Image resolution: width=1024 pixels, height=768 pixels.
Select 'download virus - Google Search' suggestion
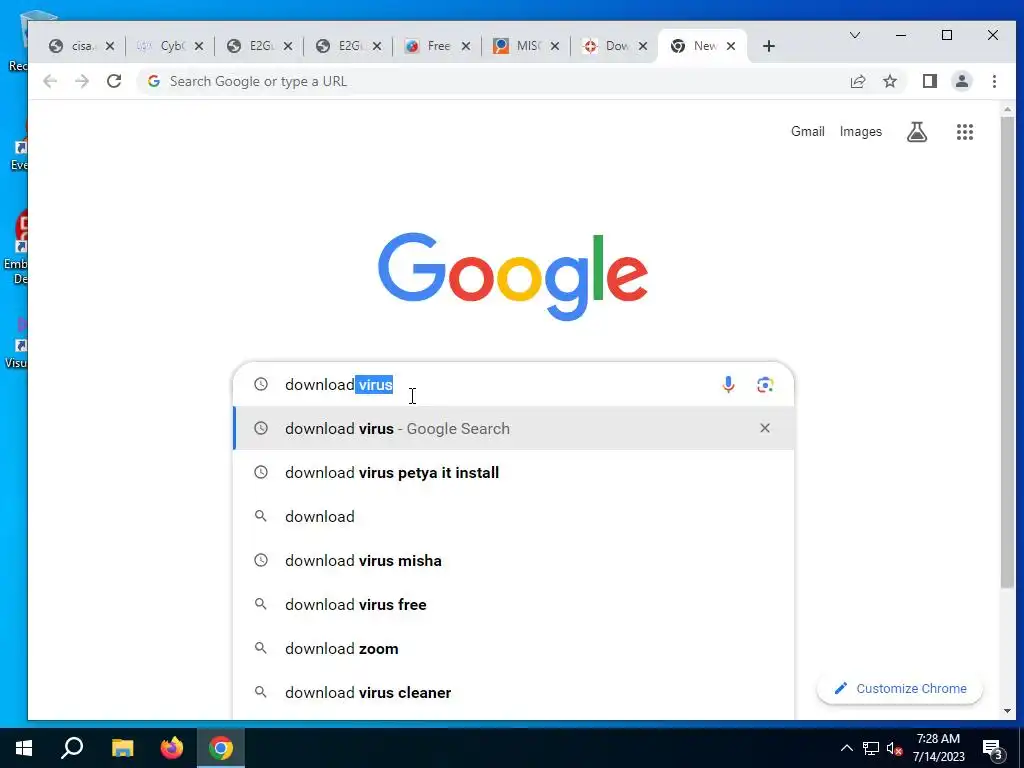(x=514, y=428)
